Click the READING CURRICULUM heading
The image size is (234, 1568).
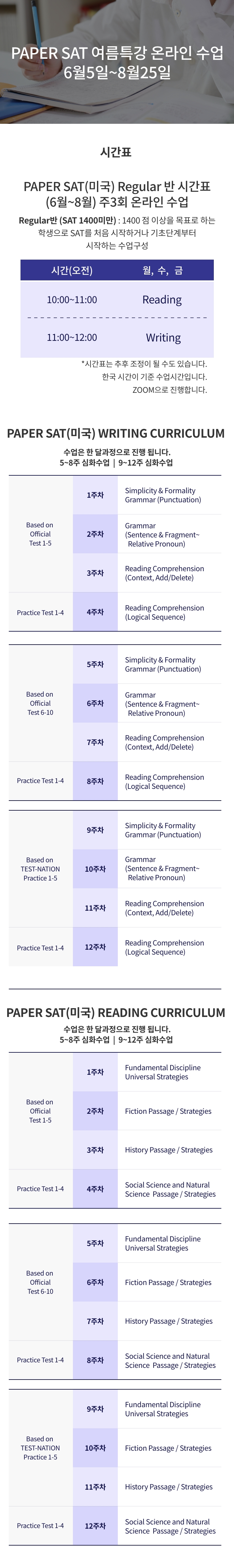click(x=116, y=1012)
